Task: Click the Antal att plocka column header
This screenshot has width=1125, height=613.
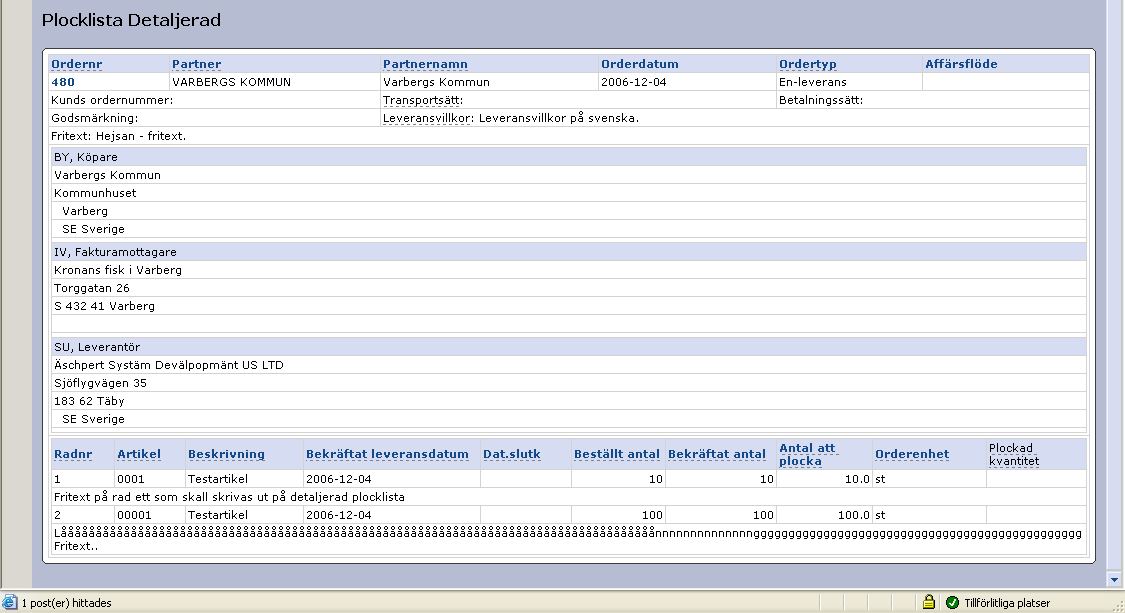Action: tap(807, 454)
